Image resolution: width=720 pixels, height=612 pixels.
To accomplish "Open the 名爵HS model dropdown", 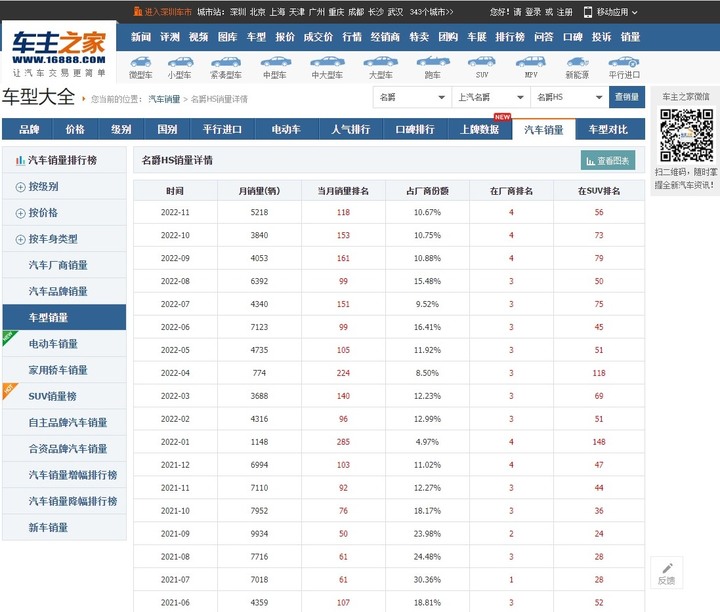I will [x=569, y=97].
